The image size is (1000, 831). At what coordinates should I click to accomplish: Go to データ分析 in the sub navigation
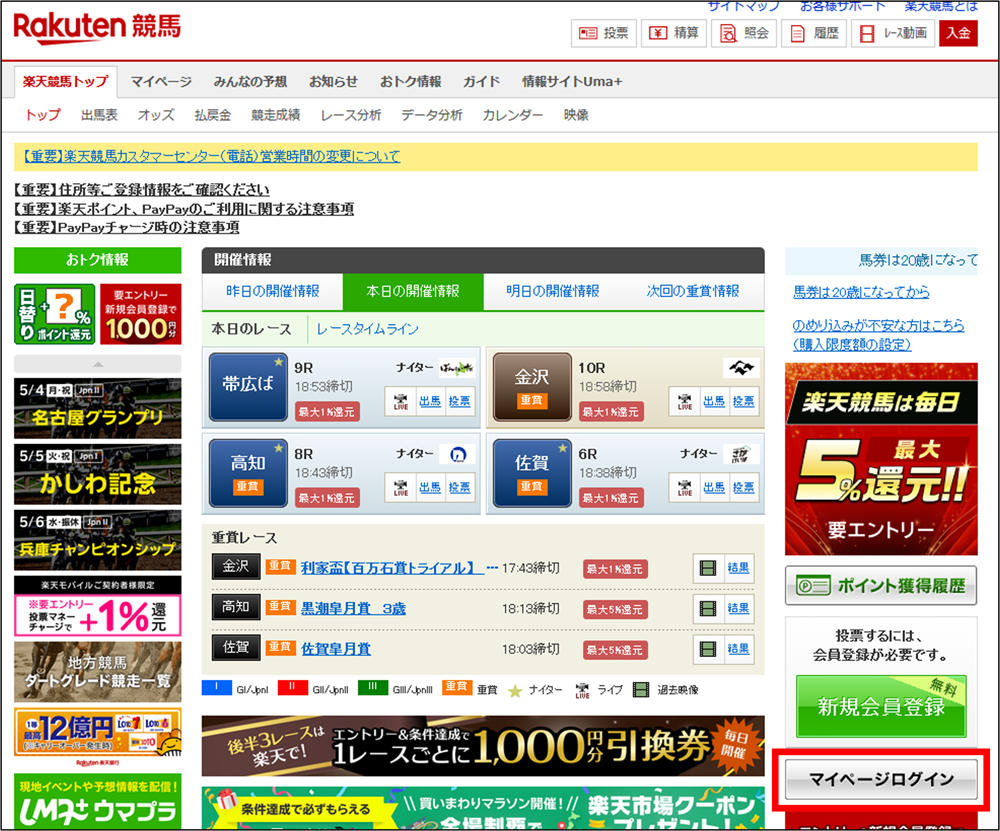pyautogui.click(x=432, y=115)
